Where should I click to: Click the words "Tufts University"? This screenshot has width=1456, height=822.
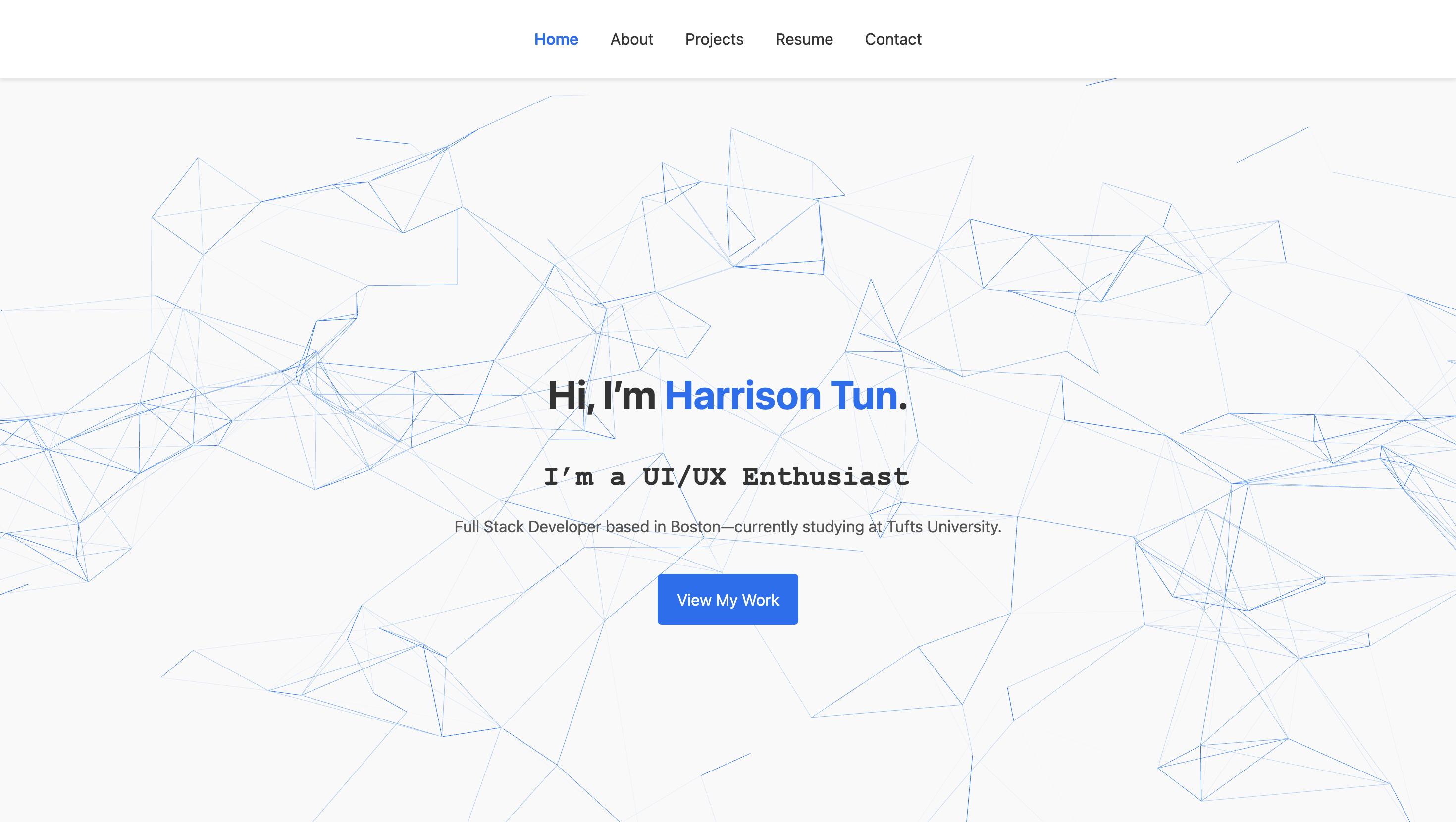942,527
